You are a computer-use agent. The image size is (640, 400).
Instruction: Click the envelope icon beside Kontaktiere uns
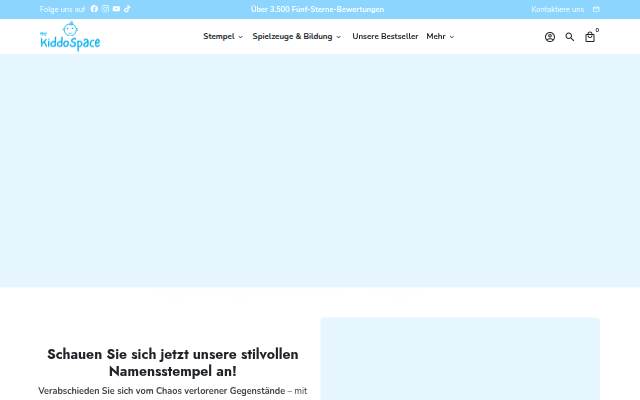point(596,9)
